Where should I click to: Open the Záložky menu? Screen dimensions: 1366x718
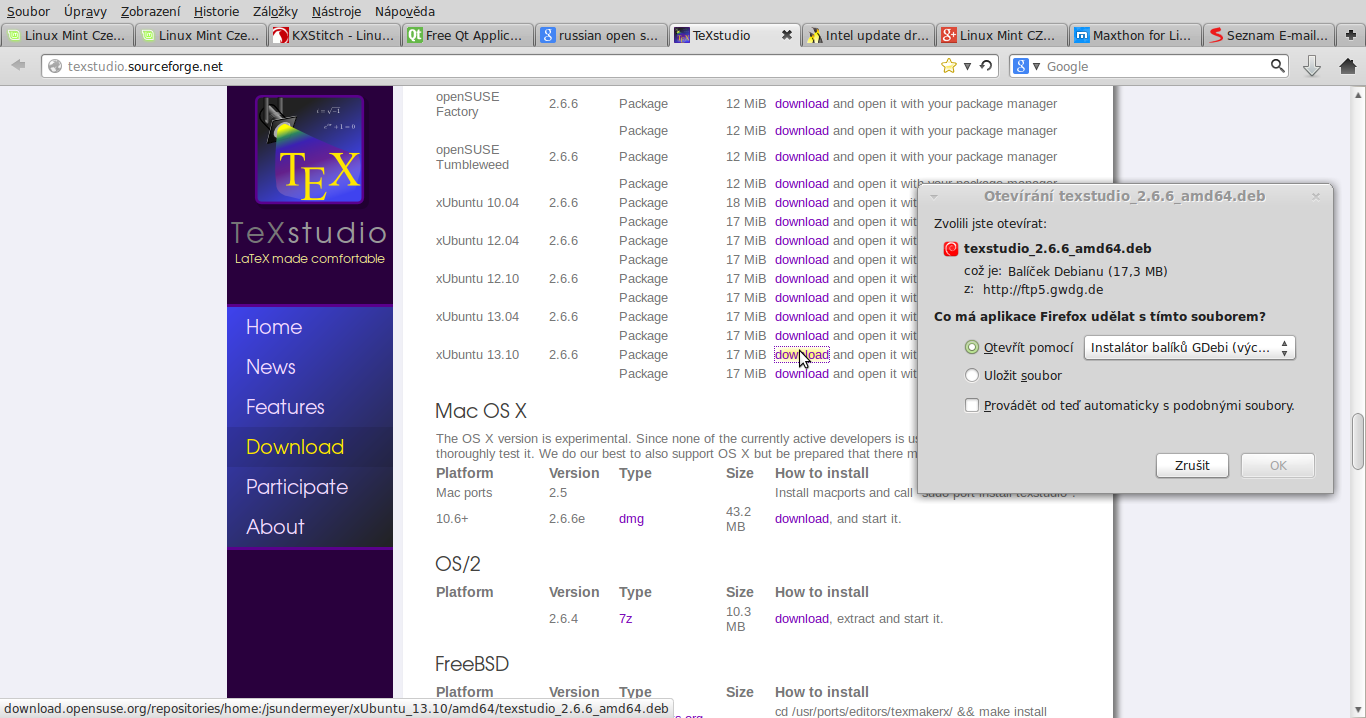[275, 11]
